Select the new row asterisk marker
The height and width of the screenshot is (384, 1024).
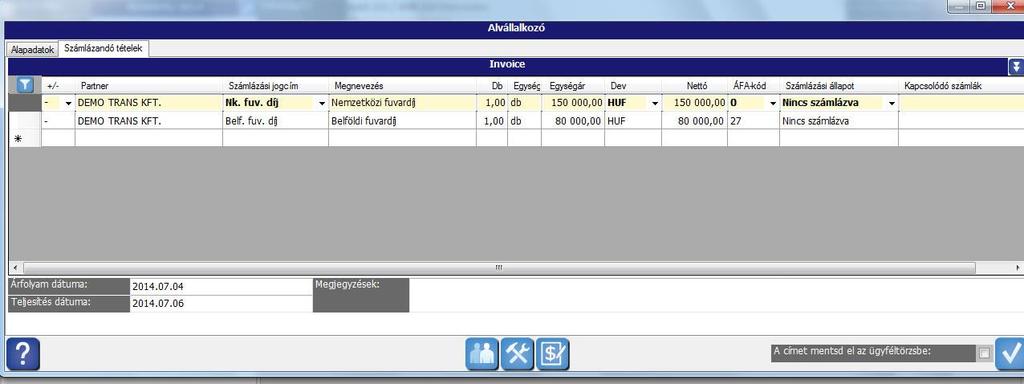point(18,138)
